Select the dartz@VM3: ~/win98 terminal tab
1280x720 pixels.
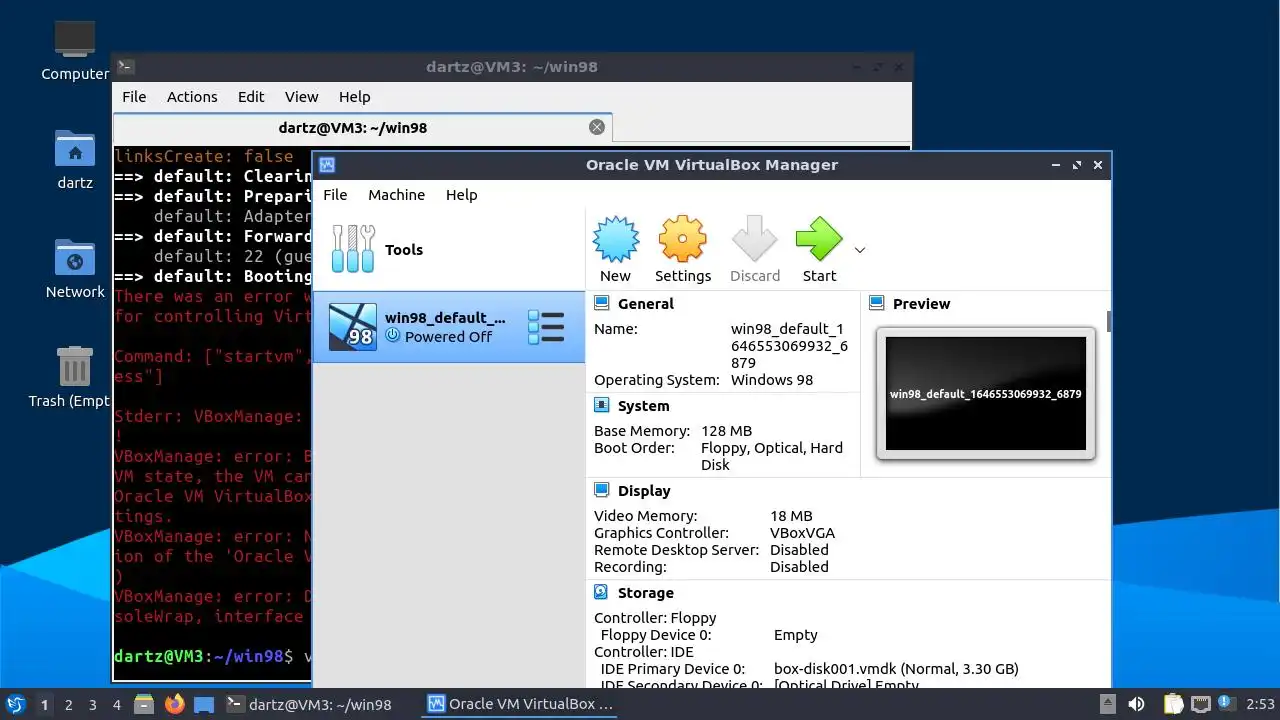tap(362, 127)
